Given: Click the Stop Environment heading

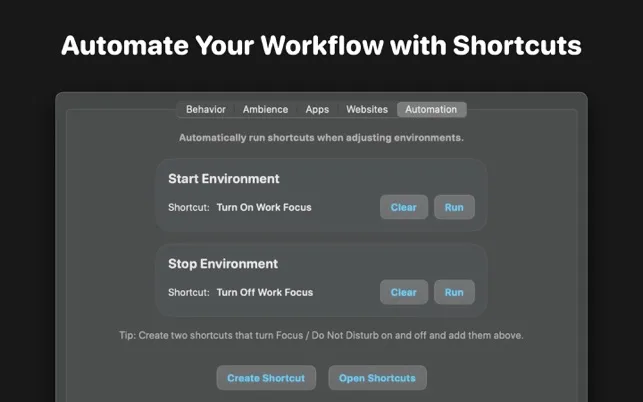Looking at the screenshot, I should click(223, 264).
